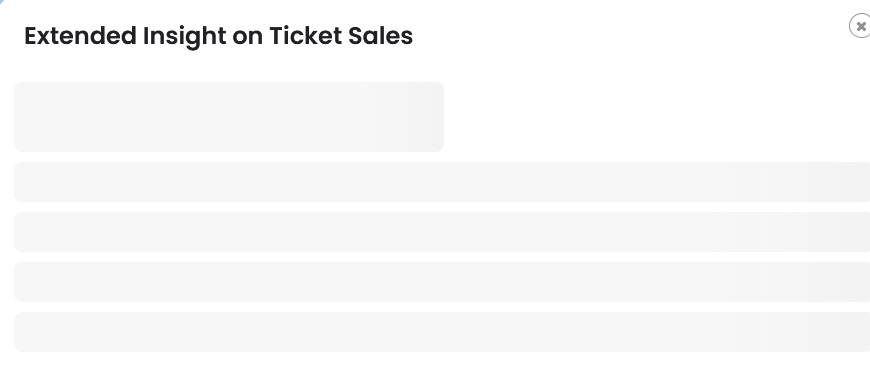Click the bottom-most loading placeholder row
The width and height of the screenshot is (870, 368).
coord(442,332)
